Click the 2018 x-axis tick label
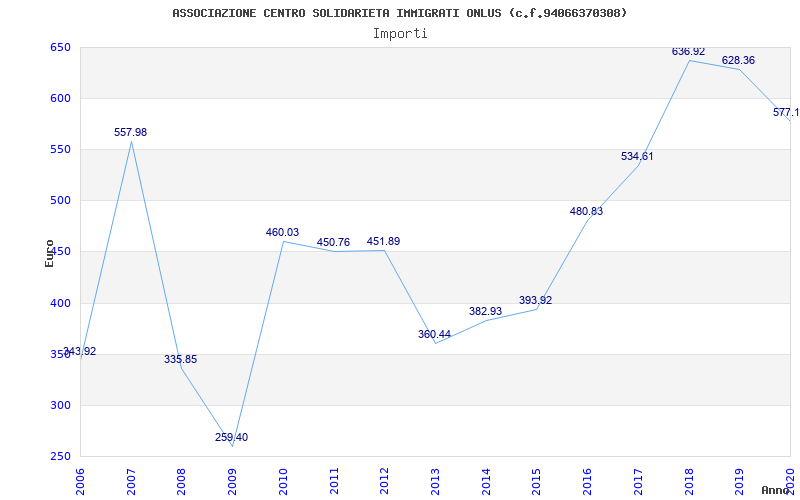This screenshot has width=800, height=500. coord(689,481)
